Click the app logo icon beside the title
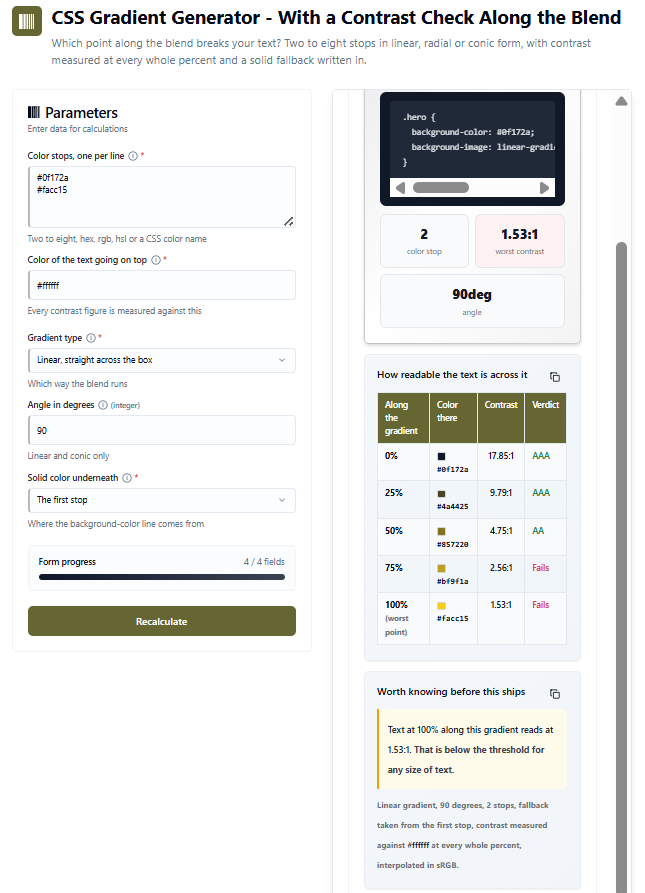Viewport: 645px width, 893px height. click(27, 21)
